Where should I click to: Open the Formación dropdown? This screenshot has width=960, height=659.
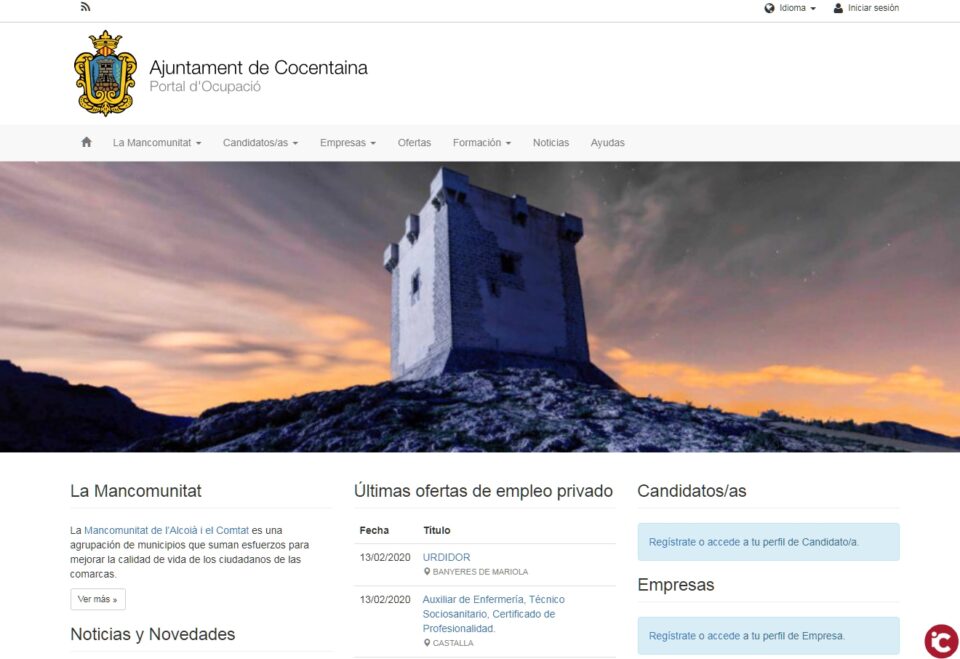[x=481, y=142]
